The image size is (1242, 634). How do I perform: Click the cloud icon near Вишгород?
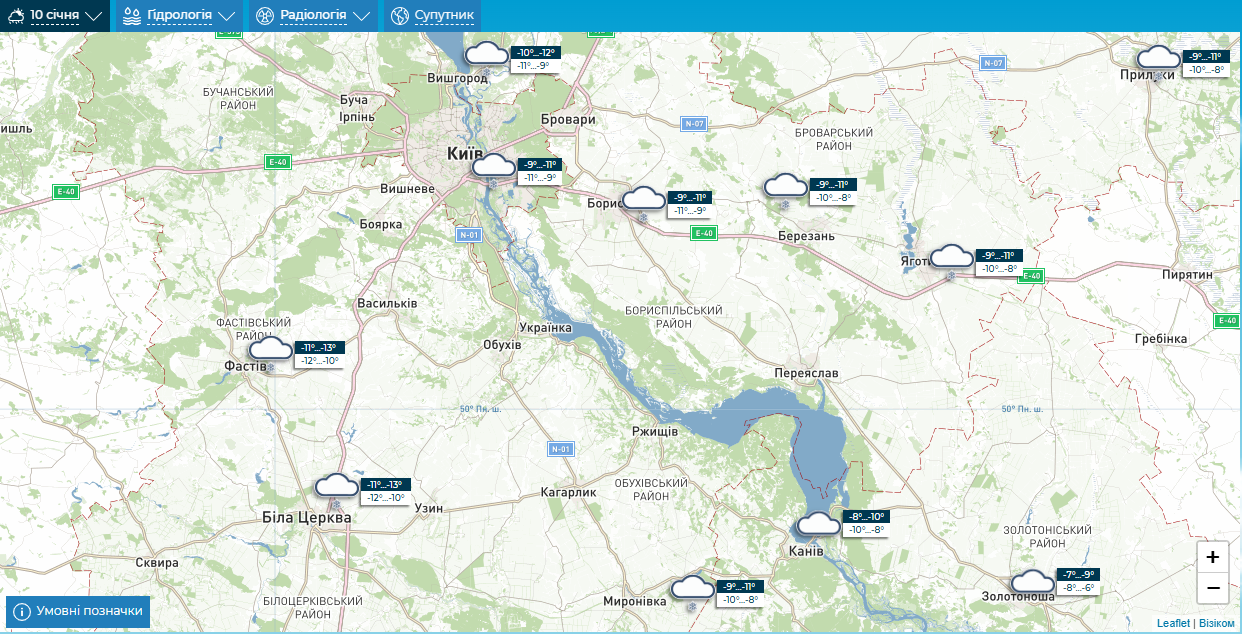(487, 54)
